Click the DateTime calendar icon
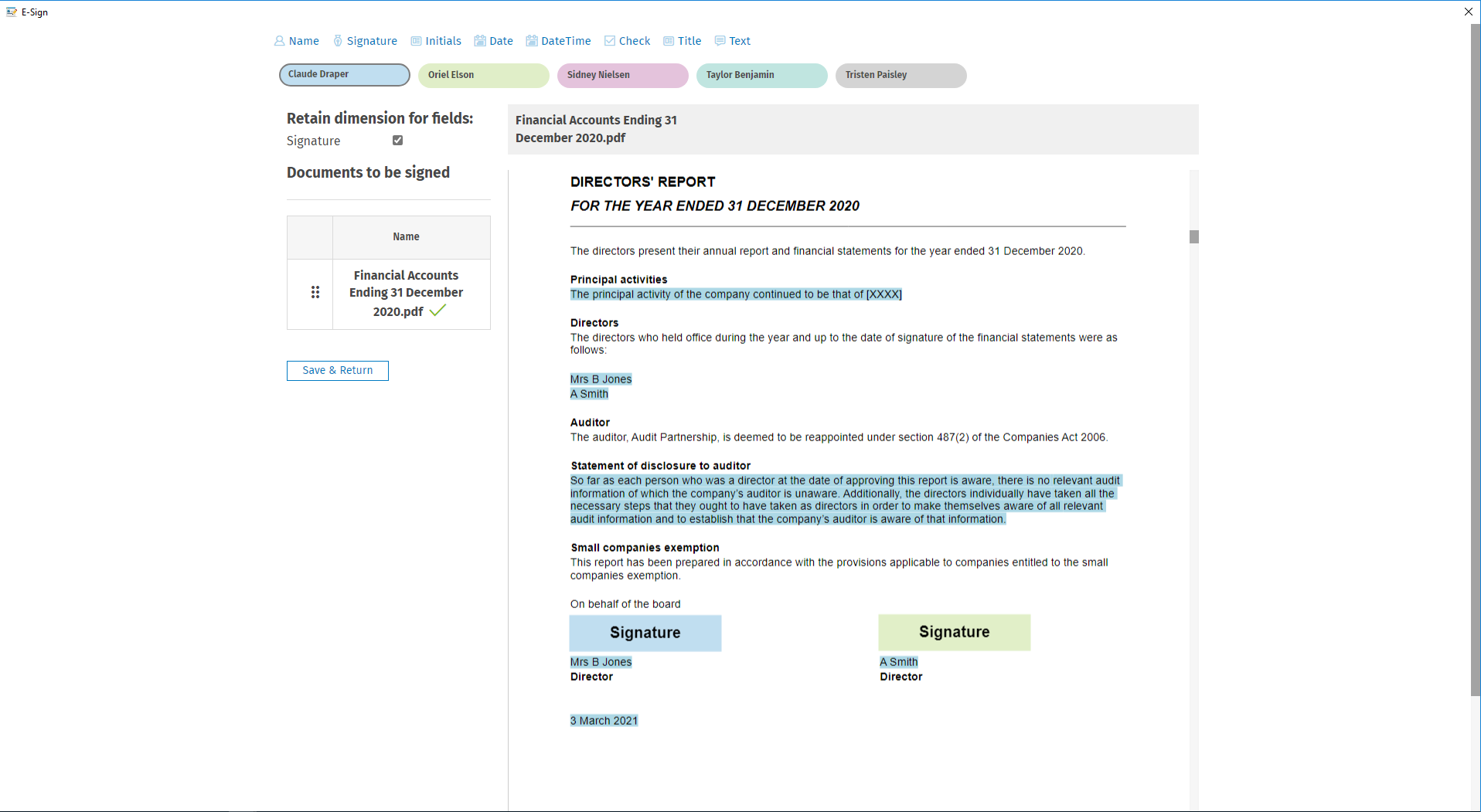 pos(532,41)
